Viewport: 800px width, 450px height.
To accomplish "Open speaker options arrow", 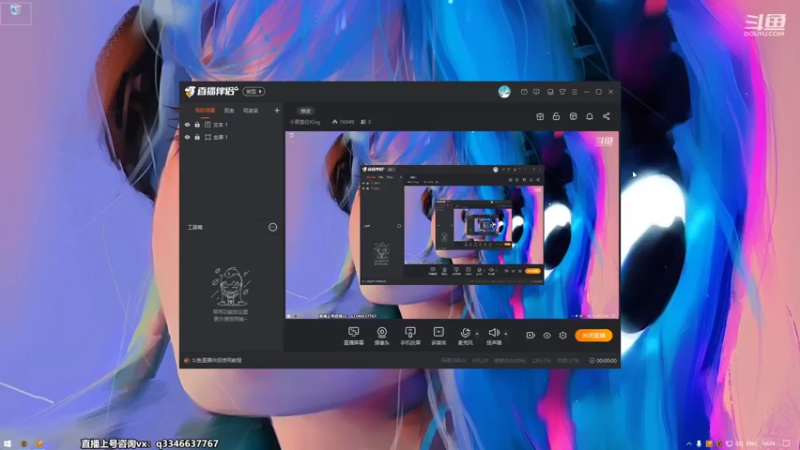I will pyautogui.click(x=506, y=334).
